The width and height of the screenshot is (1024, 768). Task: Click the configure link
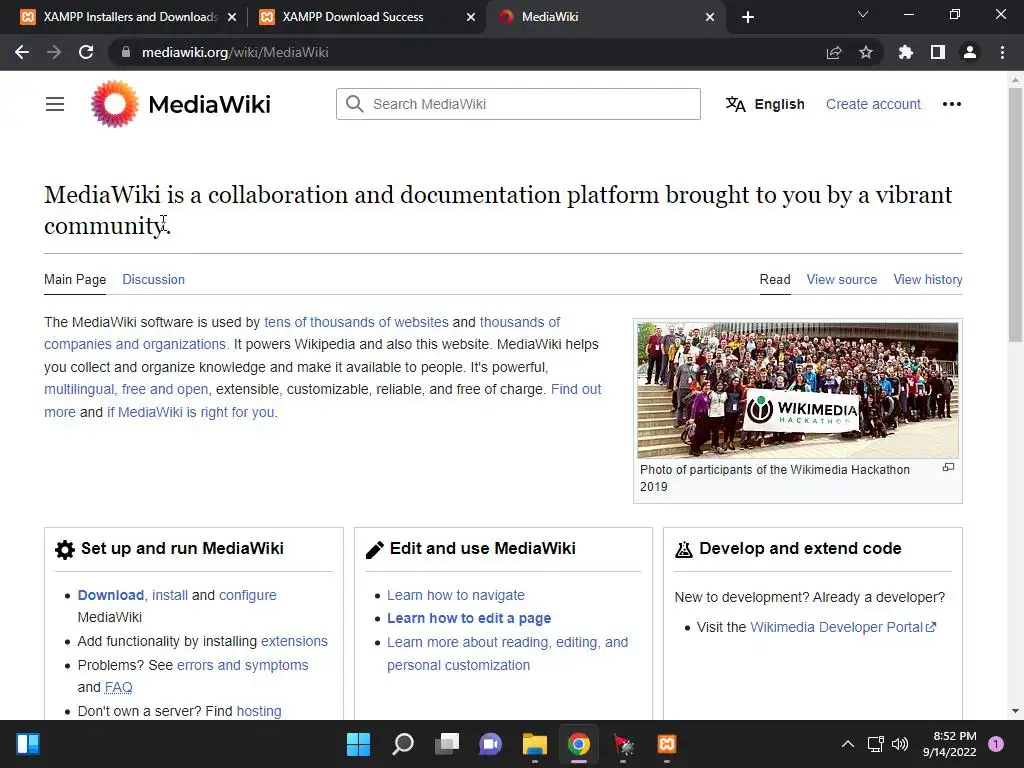pos(248,595)
